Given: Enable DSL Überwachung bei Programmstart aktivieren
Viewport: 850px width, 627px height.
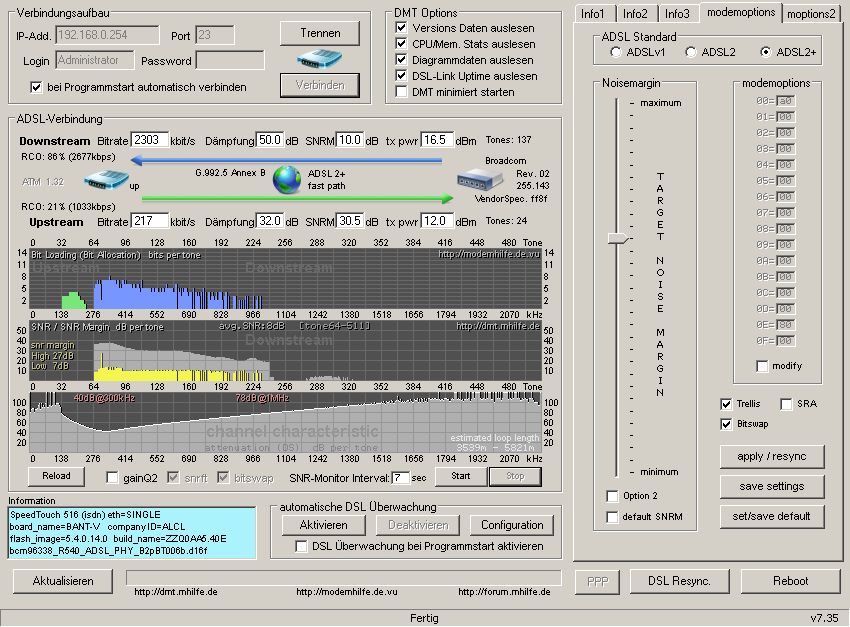Looking at the screenshot, I should coord(301,546).
